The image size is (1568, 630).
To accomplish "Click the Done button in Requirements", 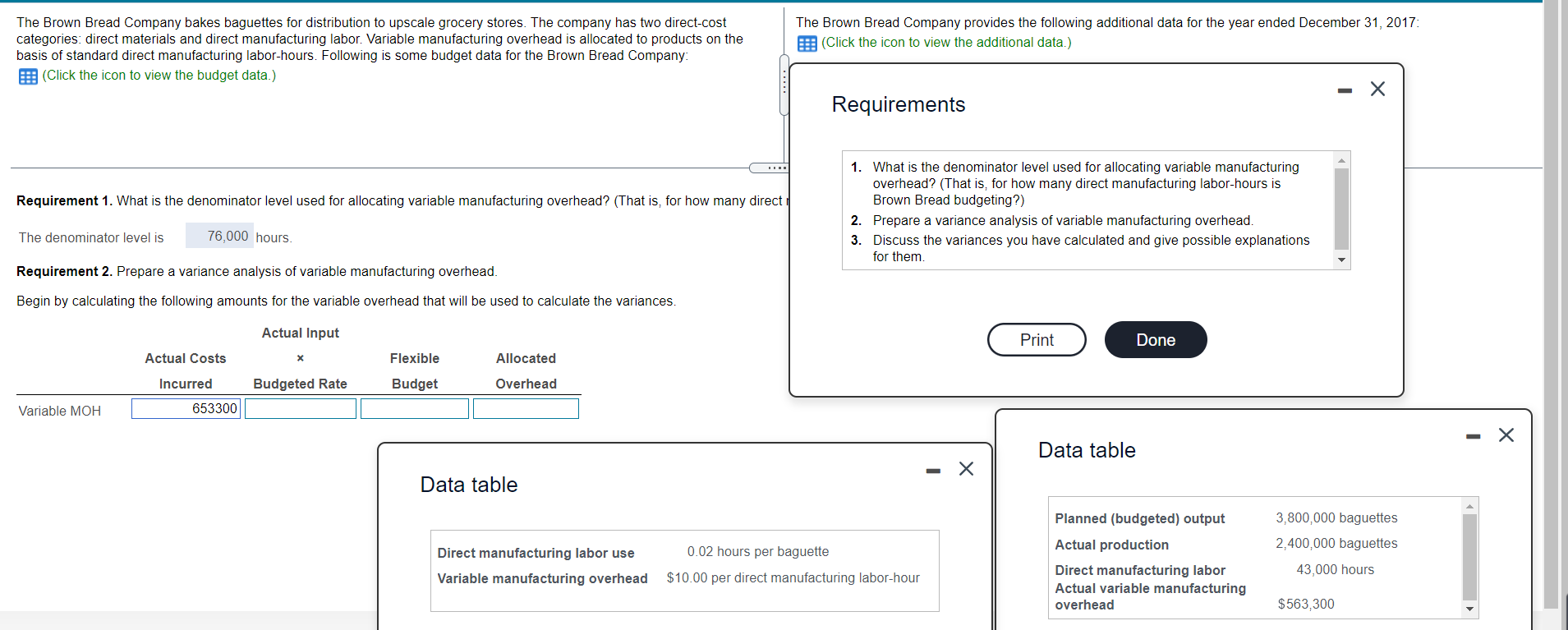I will pyautogui.click(x=1156, y=340).
